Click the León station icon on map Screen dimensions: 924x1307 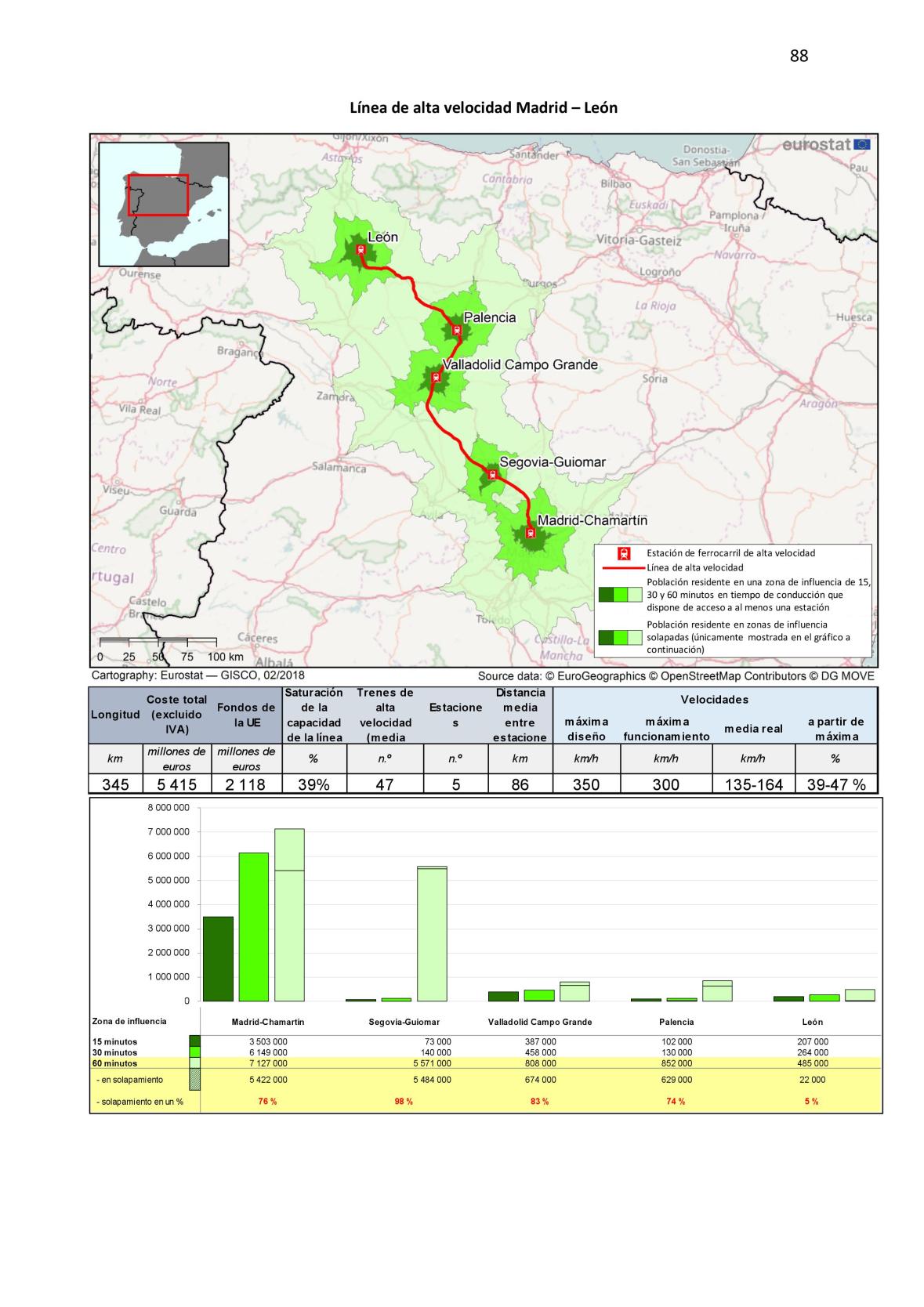click(x=361, y=250)
